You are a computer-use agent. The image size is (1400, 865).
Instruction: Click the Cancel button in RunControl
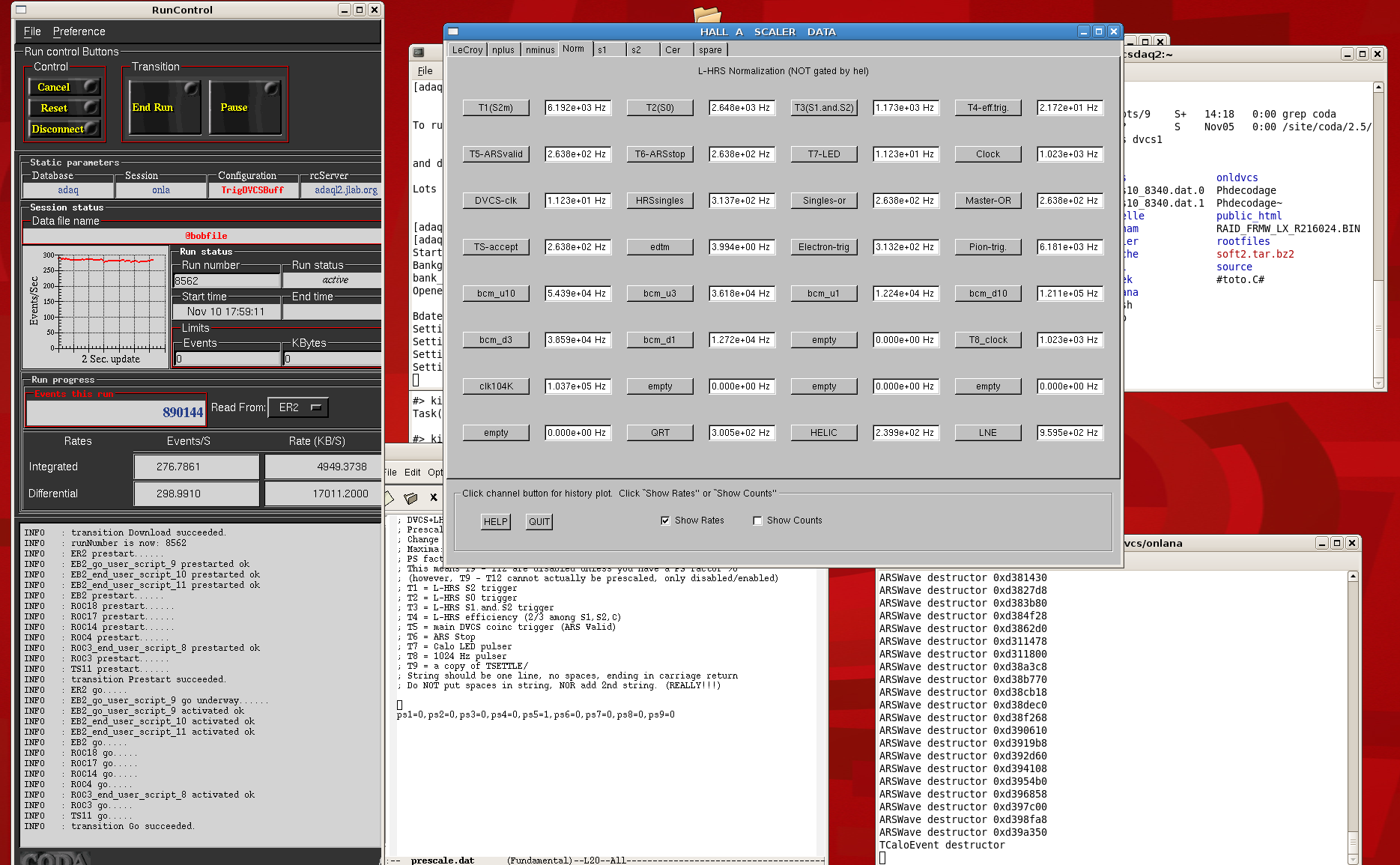(x=64, y=87)
